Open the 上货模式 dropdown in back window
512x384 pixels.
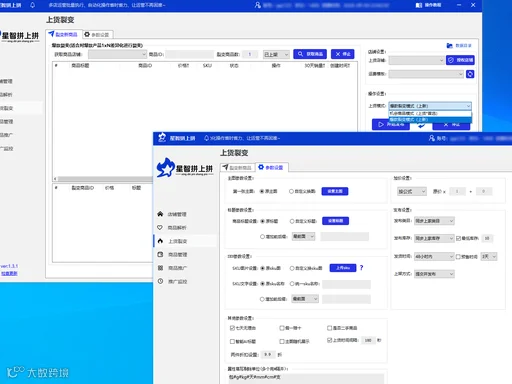point(430,106)
